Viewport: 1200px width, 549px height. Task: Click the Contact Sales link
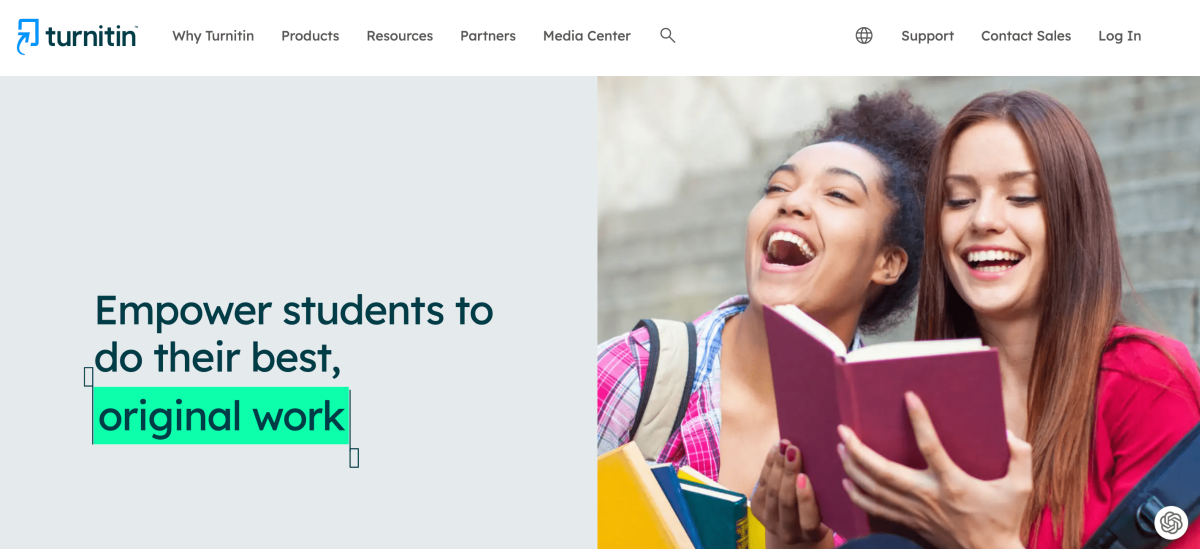tap(1026, 36)
